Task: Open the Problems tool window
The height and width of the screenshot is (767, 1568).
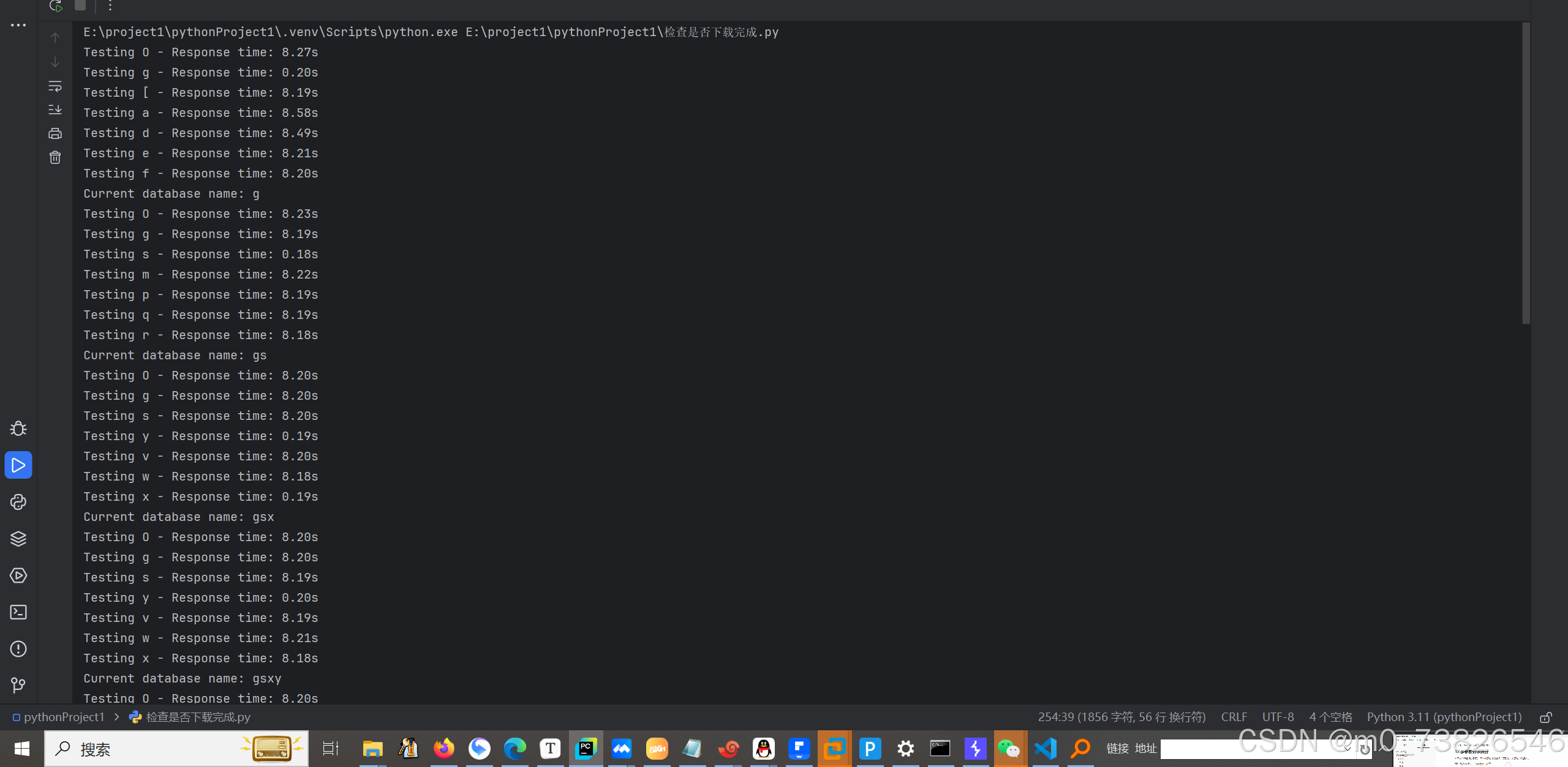Action: pos(18,649)
